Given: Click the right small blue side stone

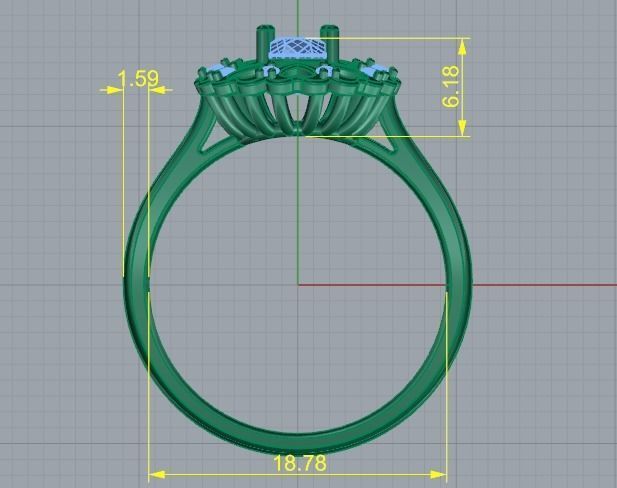Looking at the screenshot, I should [x=374, y=71].
